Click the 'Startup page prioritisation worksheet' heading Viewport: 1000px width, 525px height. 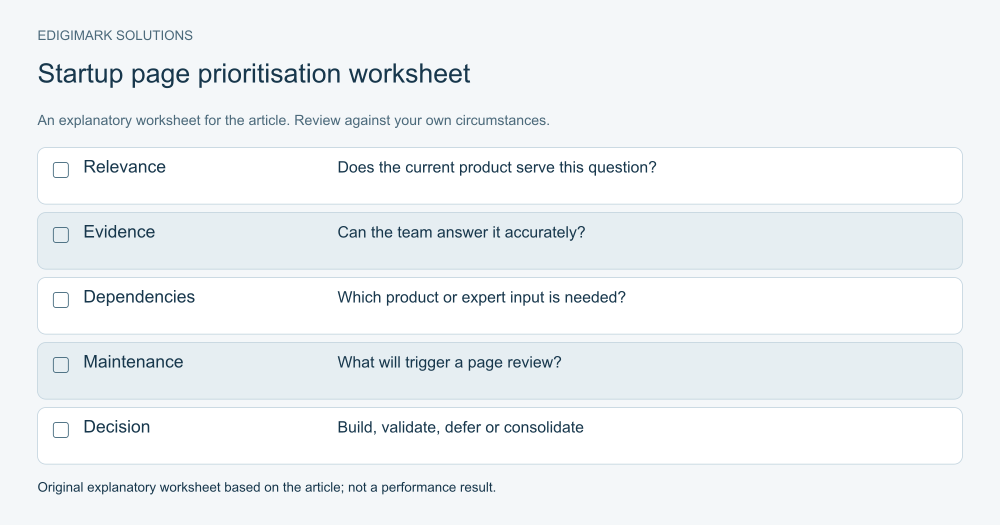coord(254,74)
